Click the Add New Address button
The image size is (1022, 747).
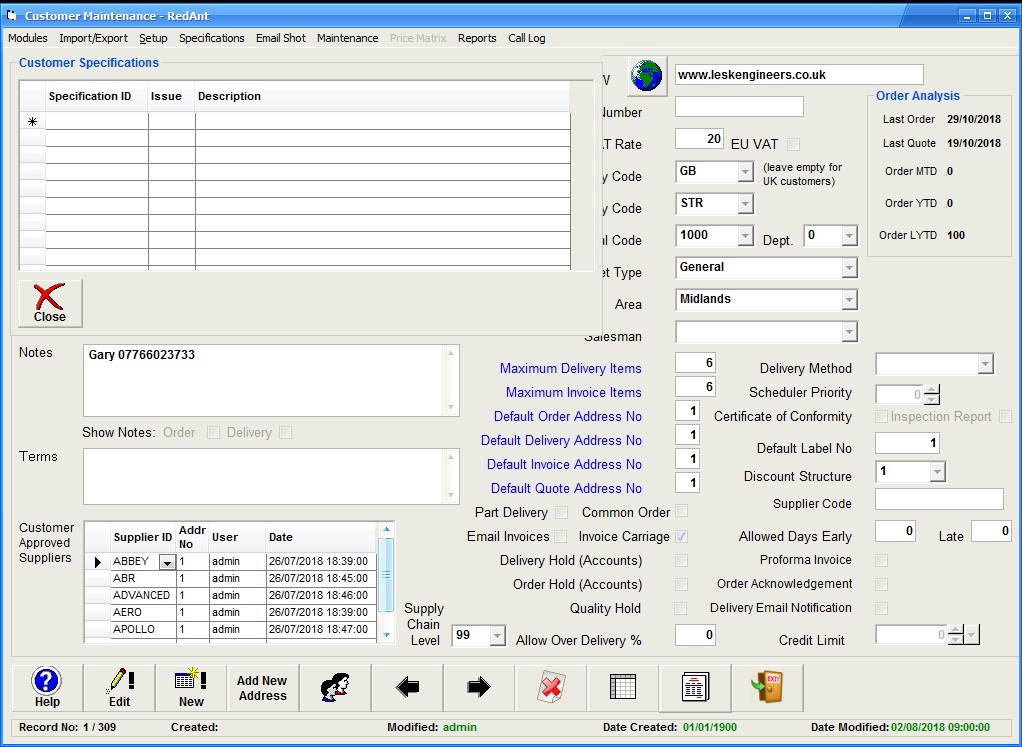click(x=262, y=688)
